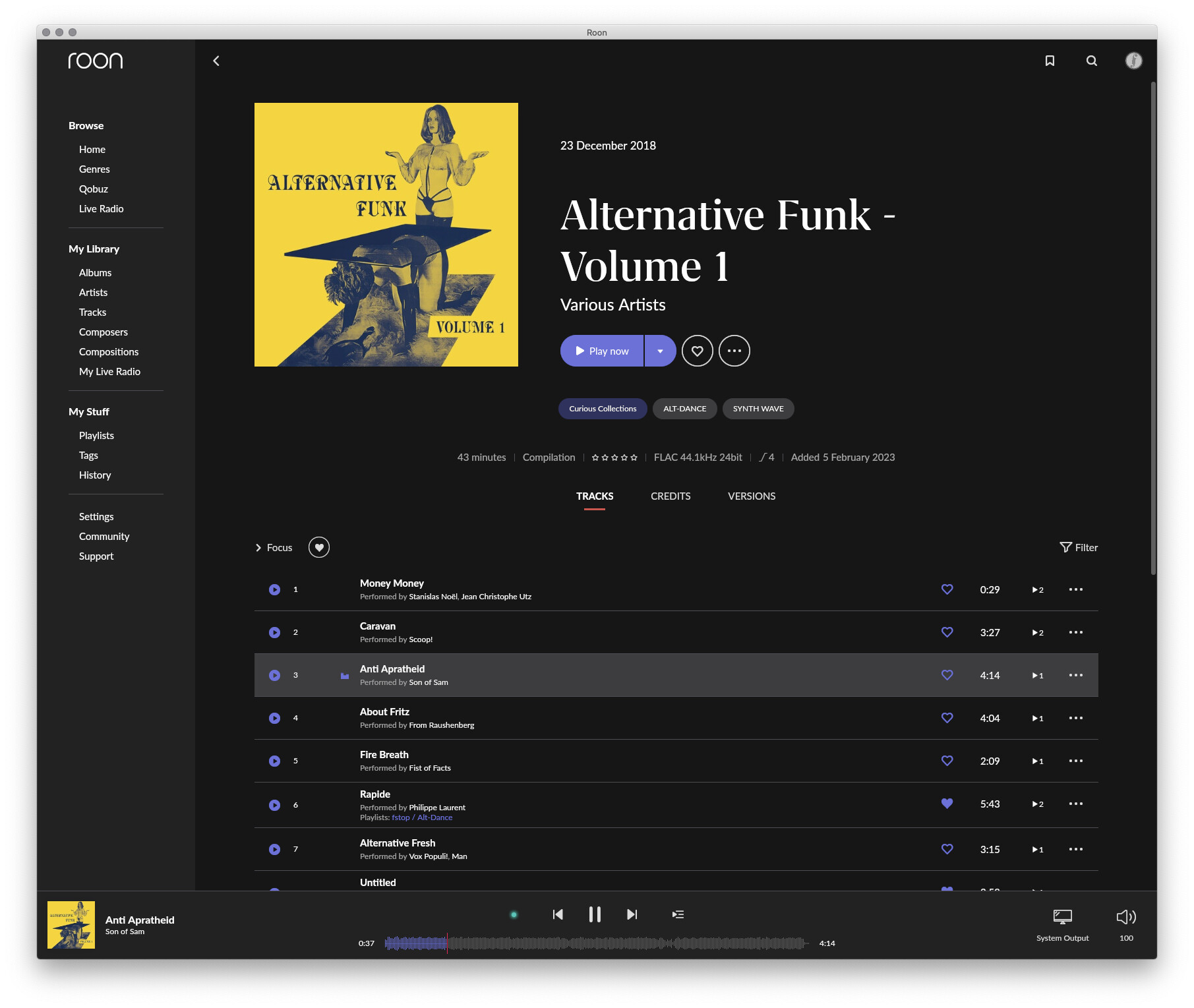
Task: Open the now playing album thumbnail
Action: (x=71, y=925)
